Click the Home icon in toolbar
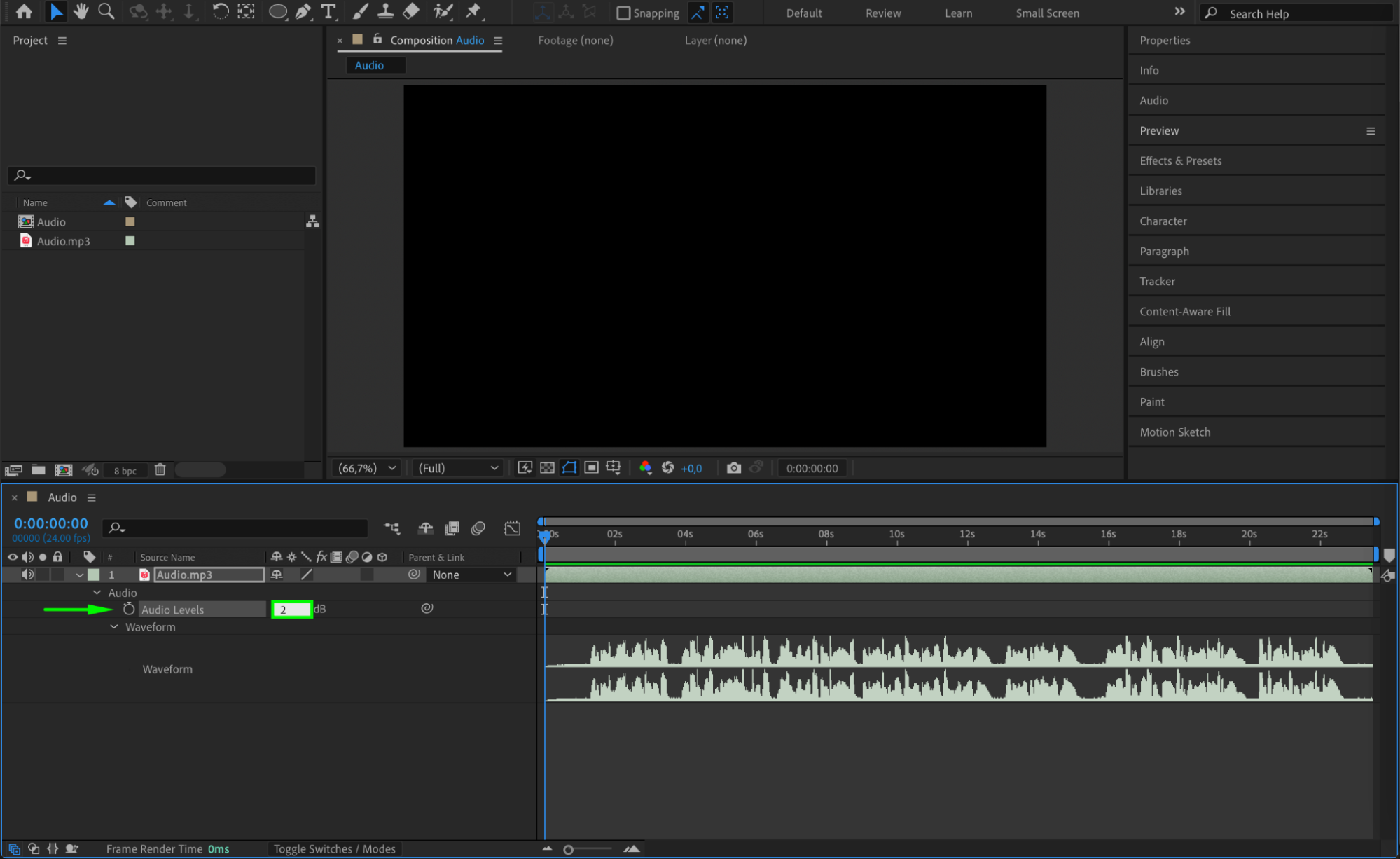Image resolution: width=1400 pixels, height=859 pixels. (24, 11)
